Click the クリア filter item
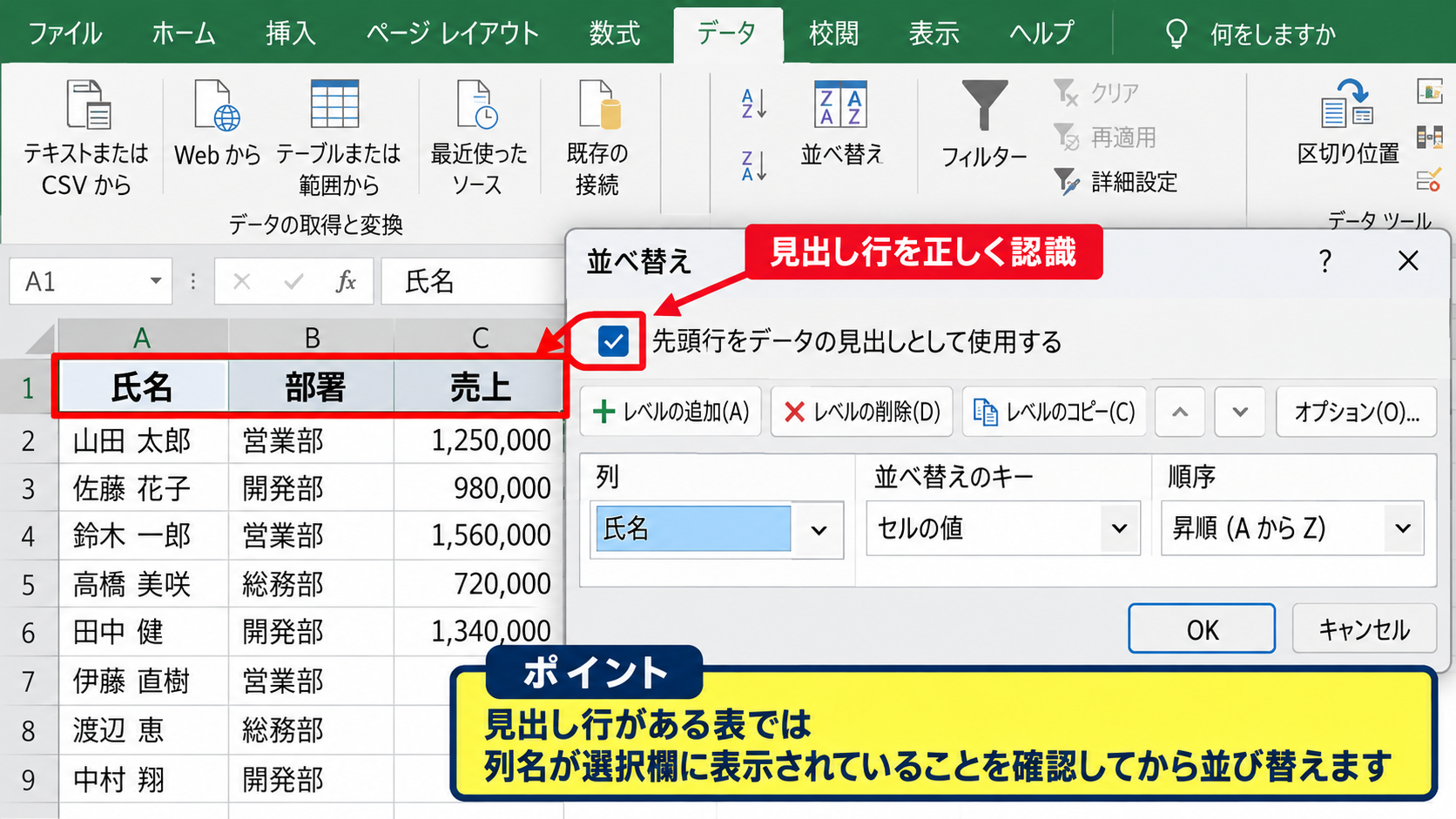The height and width of the screenshot is (819, 1456). 1096,92
